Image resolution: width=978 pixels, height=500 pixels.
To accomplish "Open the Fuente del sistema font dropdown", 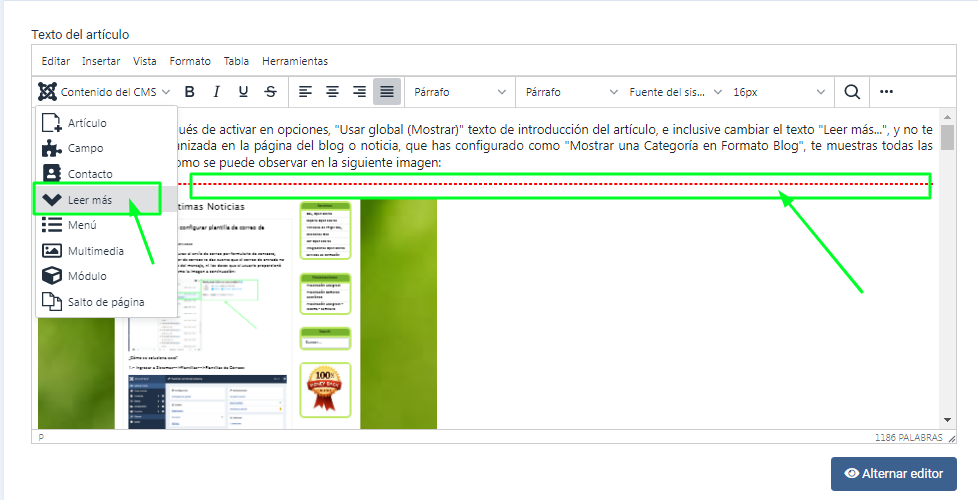I will pyautogui.click(x=675, y=92).
